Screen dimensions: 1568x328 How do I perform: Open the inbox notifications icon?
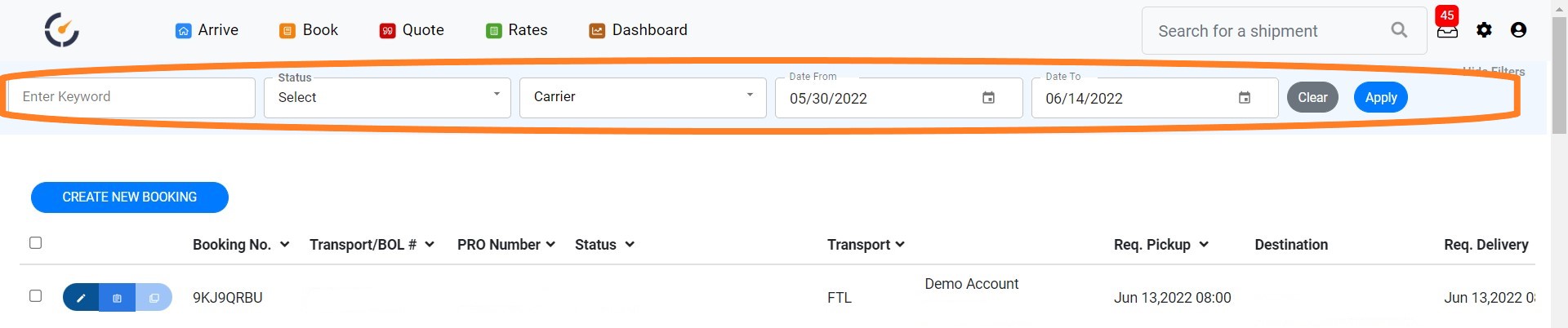(x=1447, y=32)
